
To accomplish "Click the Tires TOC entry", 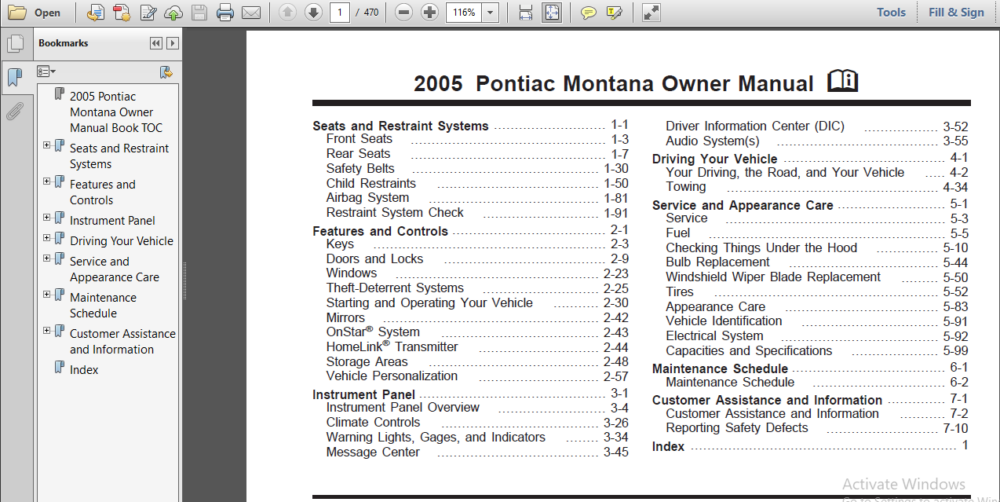I will tap(679, 292).
